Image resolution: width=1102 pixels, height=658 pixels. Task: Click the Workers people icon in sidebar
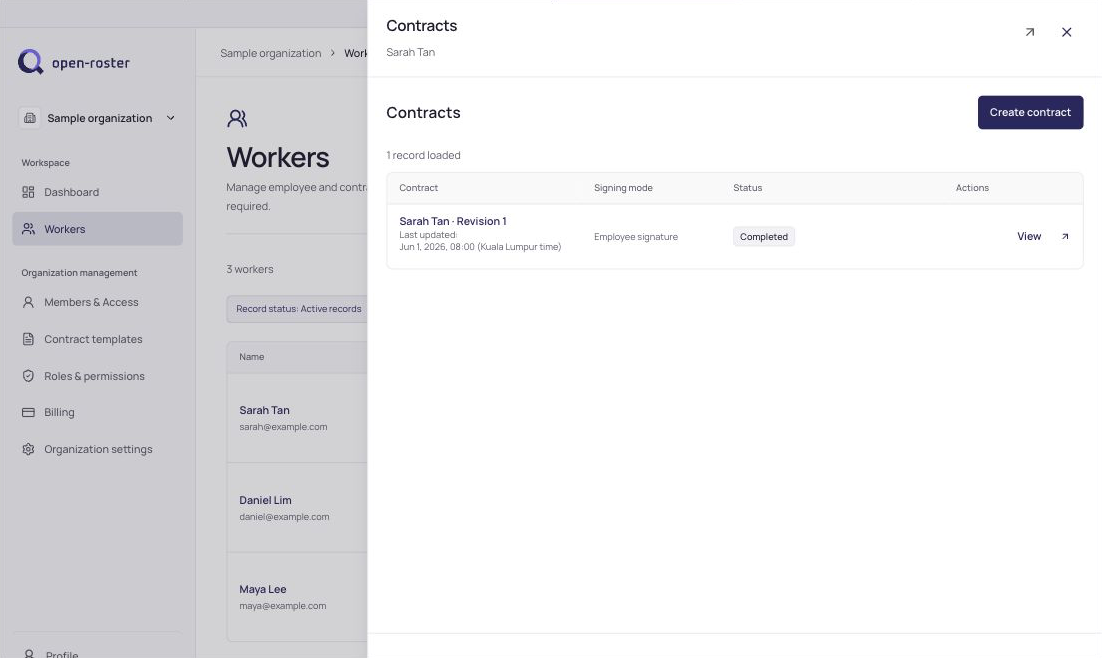[x=28, y=228]
